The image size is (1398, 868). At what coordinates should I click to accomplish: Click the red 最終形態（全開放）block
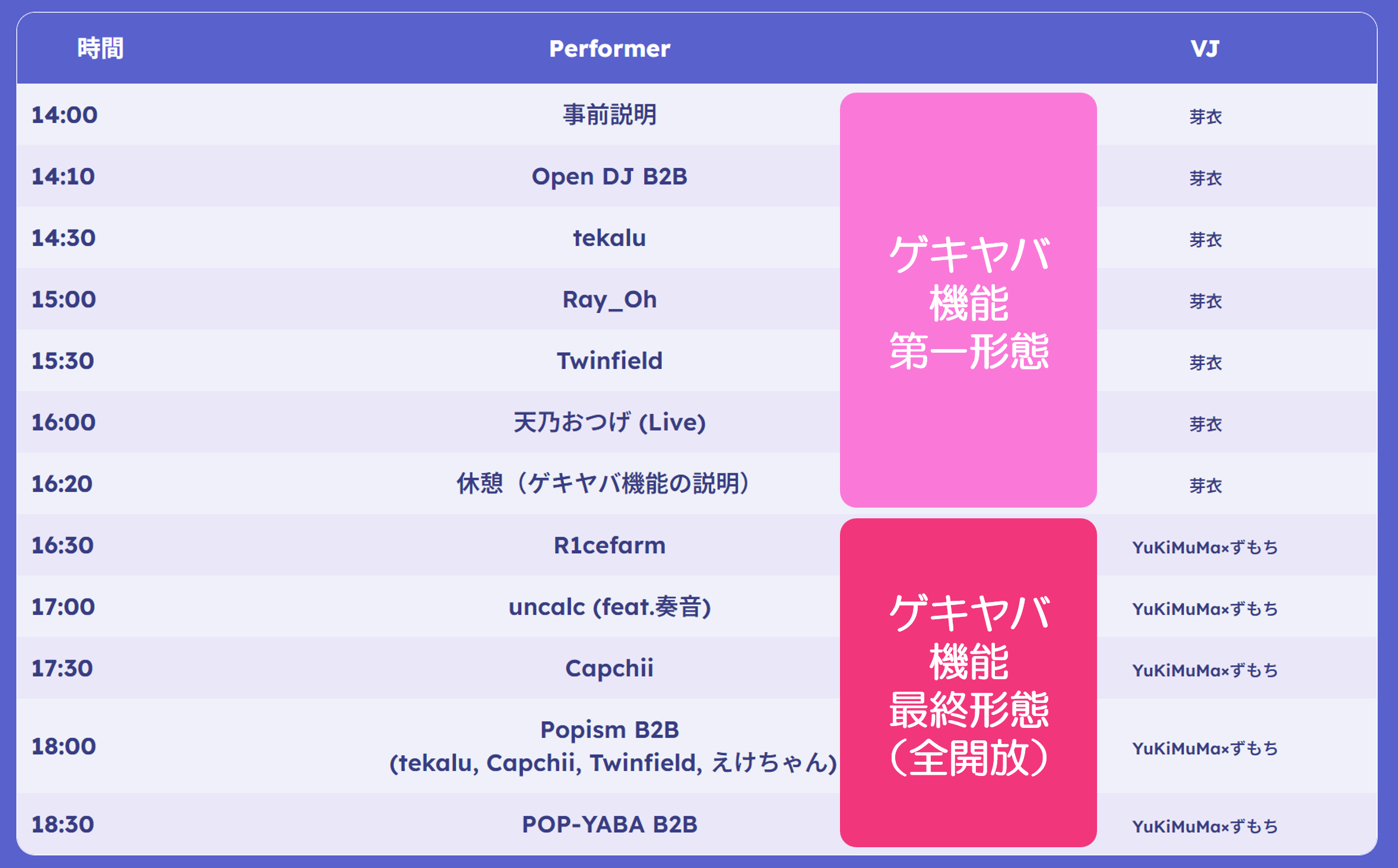point(968,683)
